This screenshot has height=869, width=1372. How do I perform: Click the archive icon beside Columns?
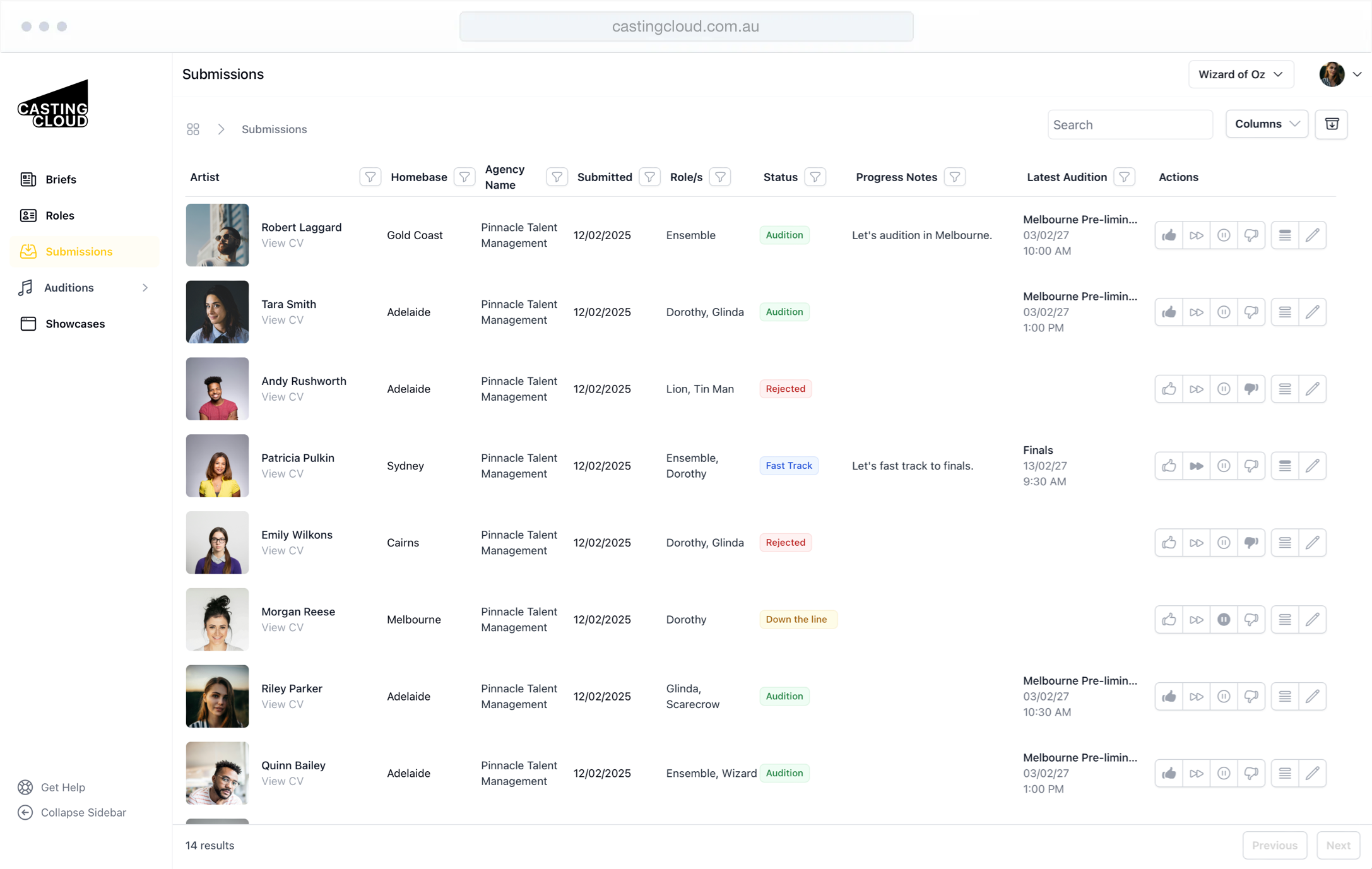point(1332,124)
